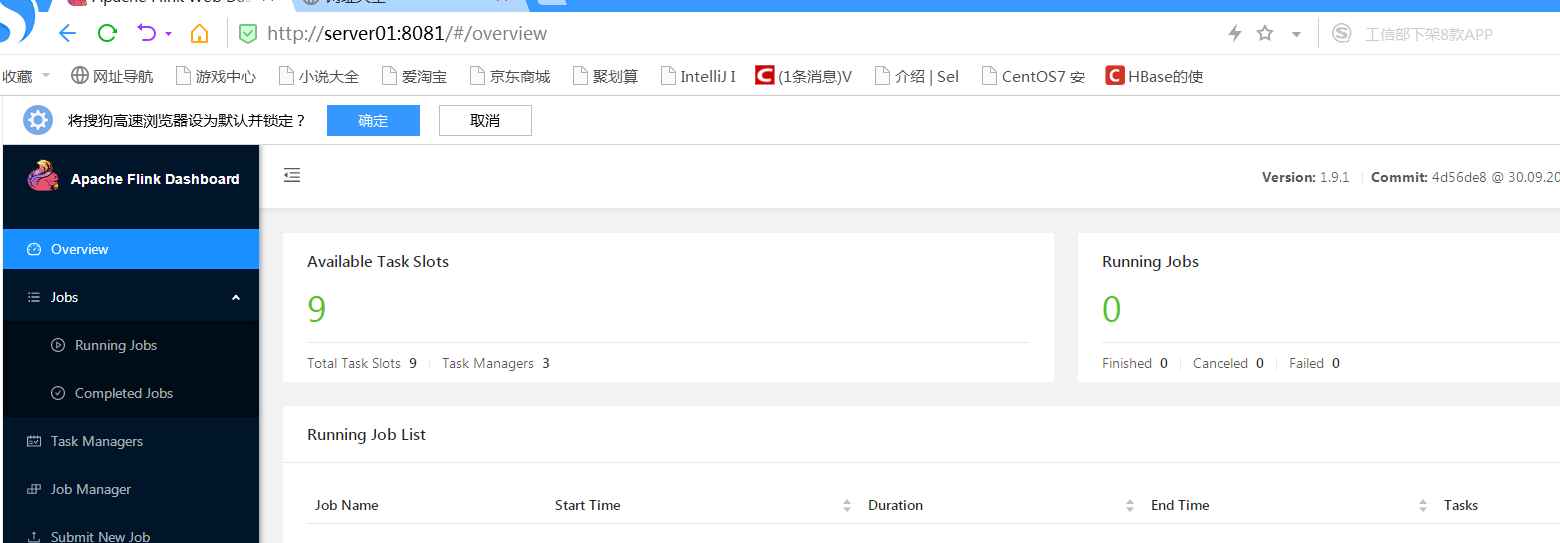Confirm with the 确定 button
The image size is (1560, 543).
tap(373, 120)
